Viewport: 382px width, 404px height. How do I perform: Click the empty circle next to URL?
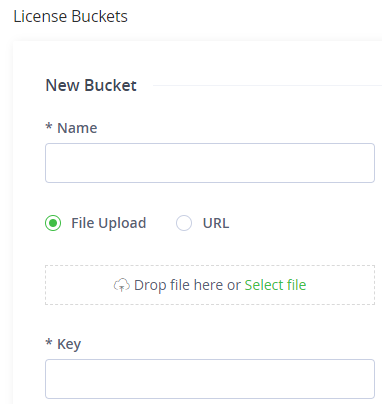coord(184,223)
